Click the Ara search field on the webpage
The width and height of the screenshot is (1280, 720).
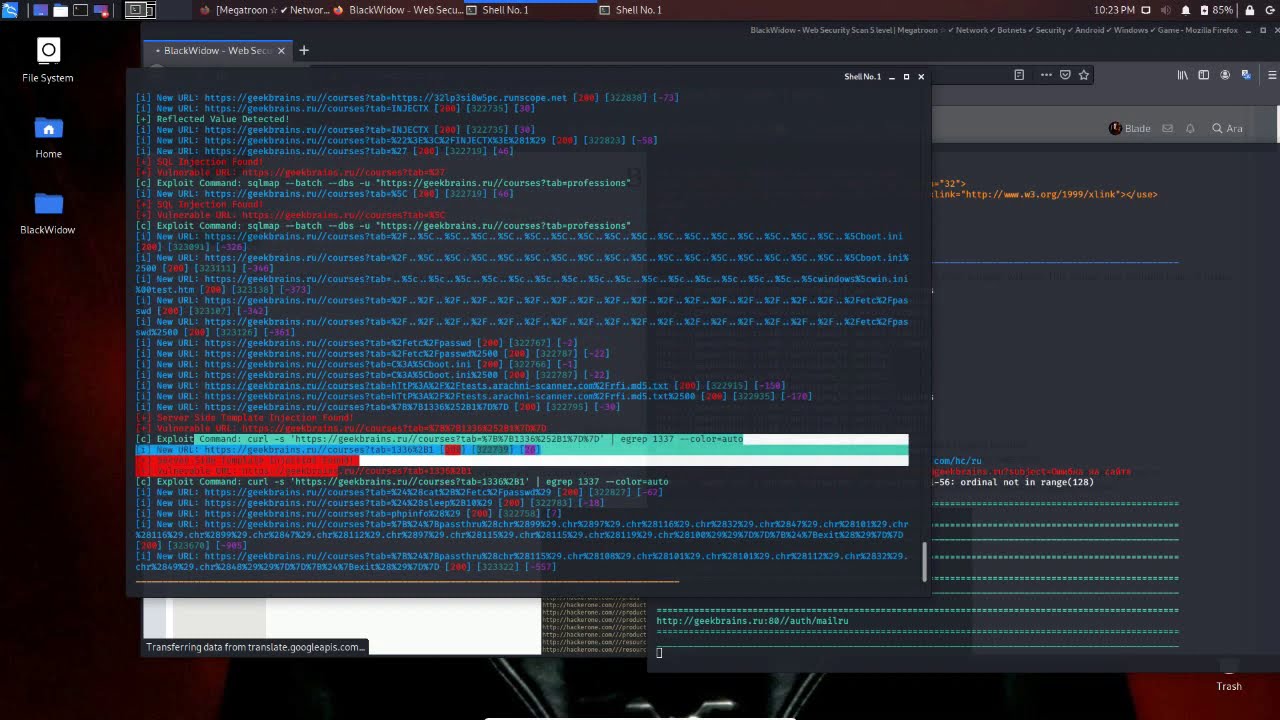[1230, 128]
